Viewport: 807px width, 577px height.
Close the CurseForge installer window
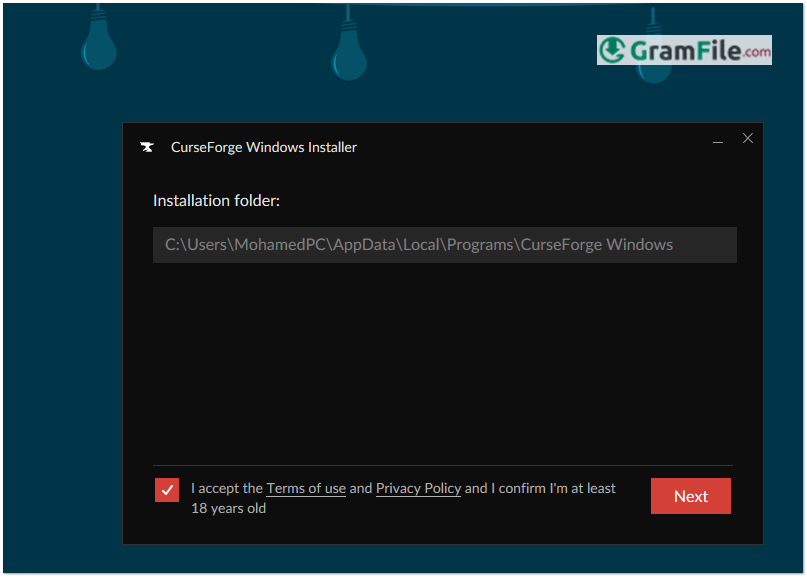(x=747, y=138)
